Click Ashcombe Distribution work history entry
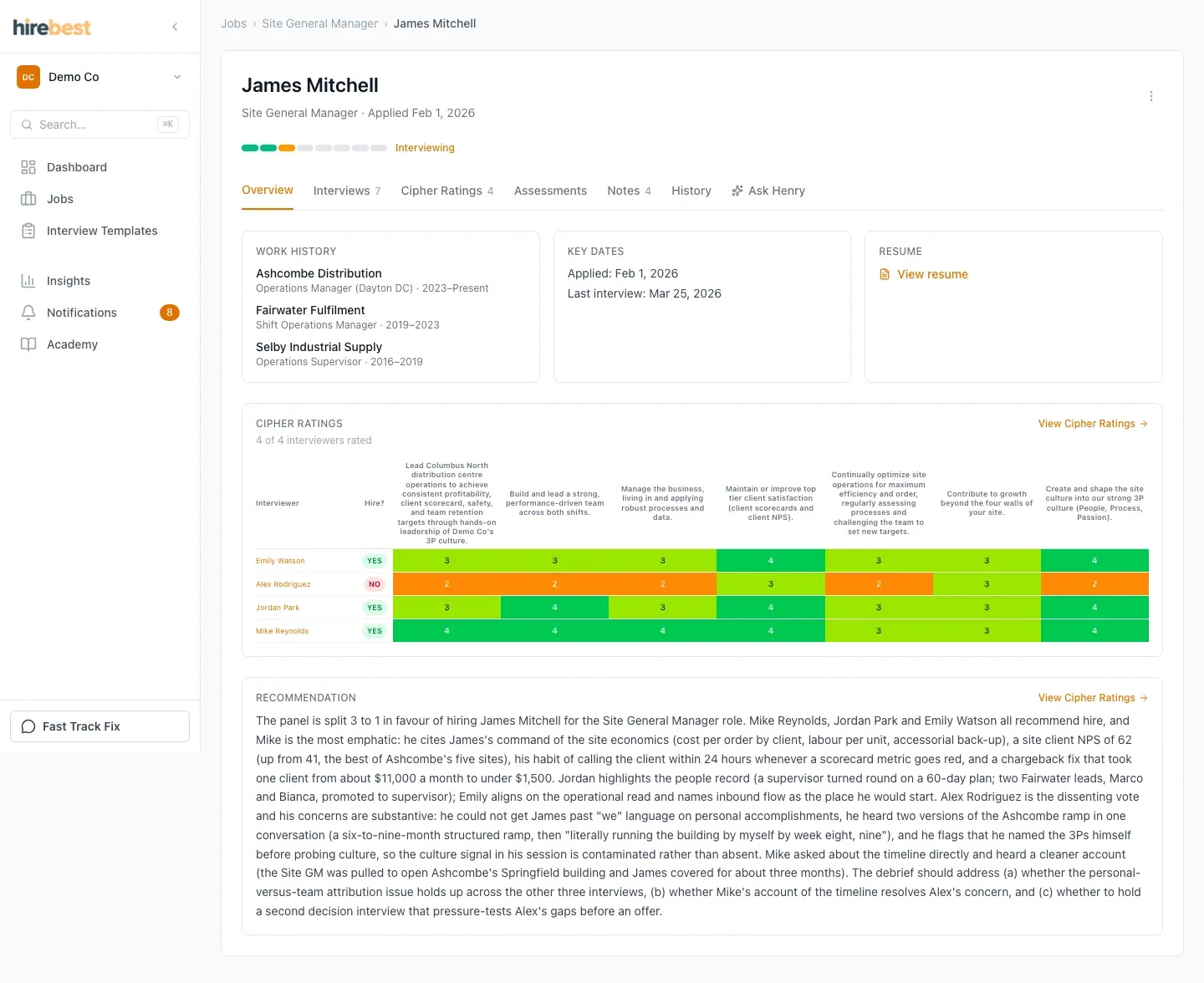The image size is (1204, 983). 372,280
